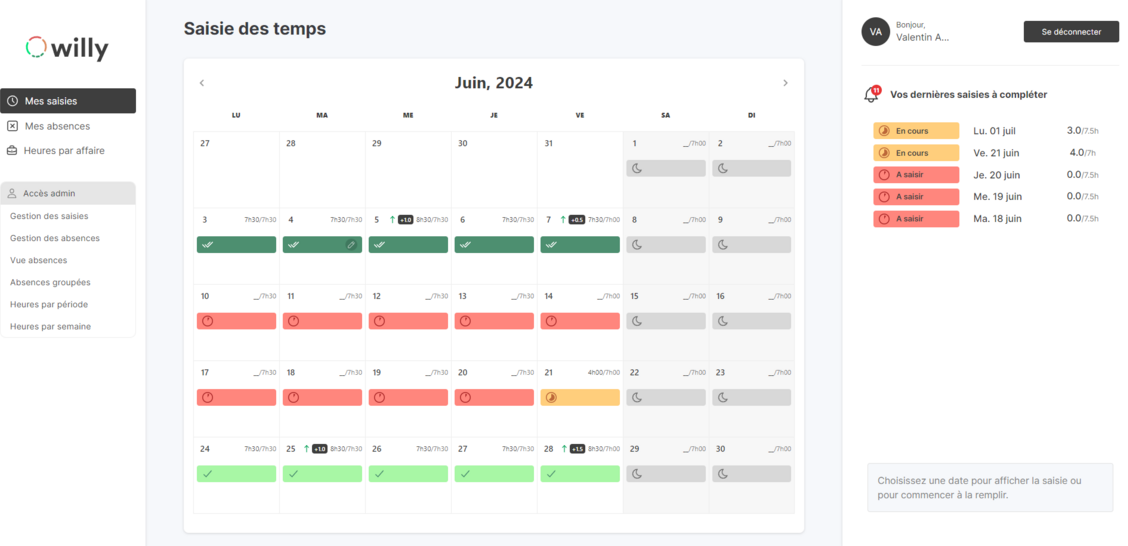Click the clock icon on June 10 entry

(x=207, y=321)
